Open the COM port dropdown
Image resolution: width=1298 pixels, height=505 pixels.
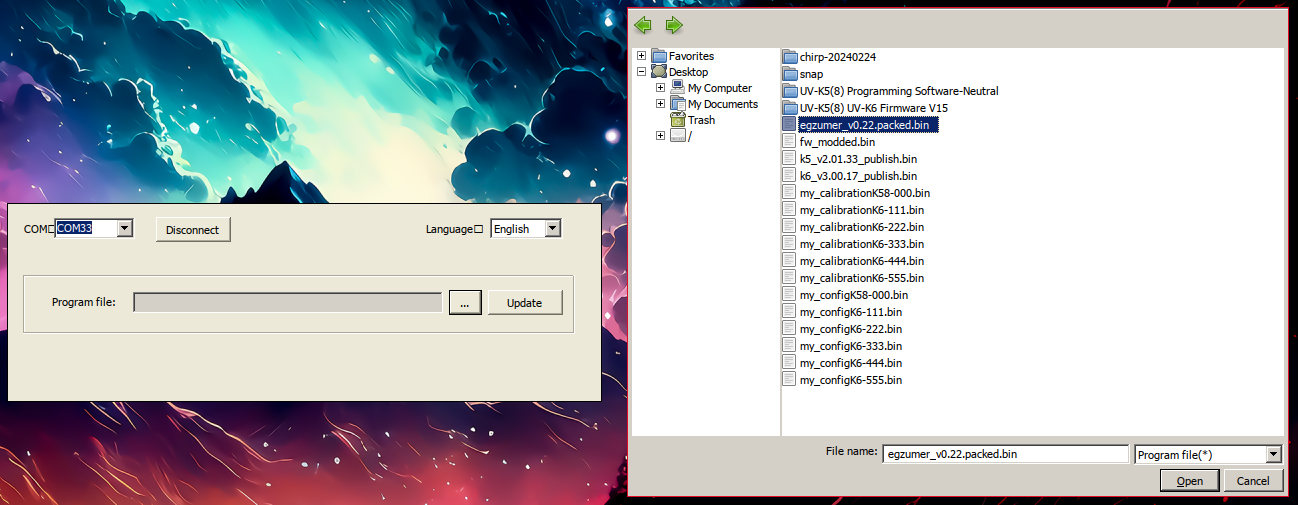(124, 229)
